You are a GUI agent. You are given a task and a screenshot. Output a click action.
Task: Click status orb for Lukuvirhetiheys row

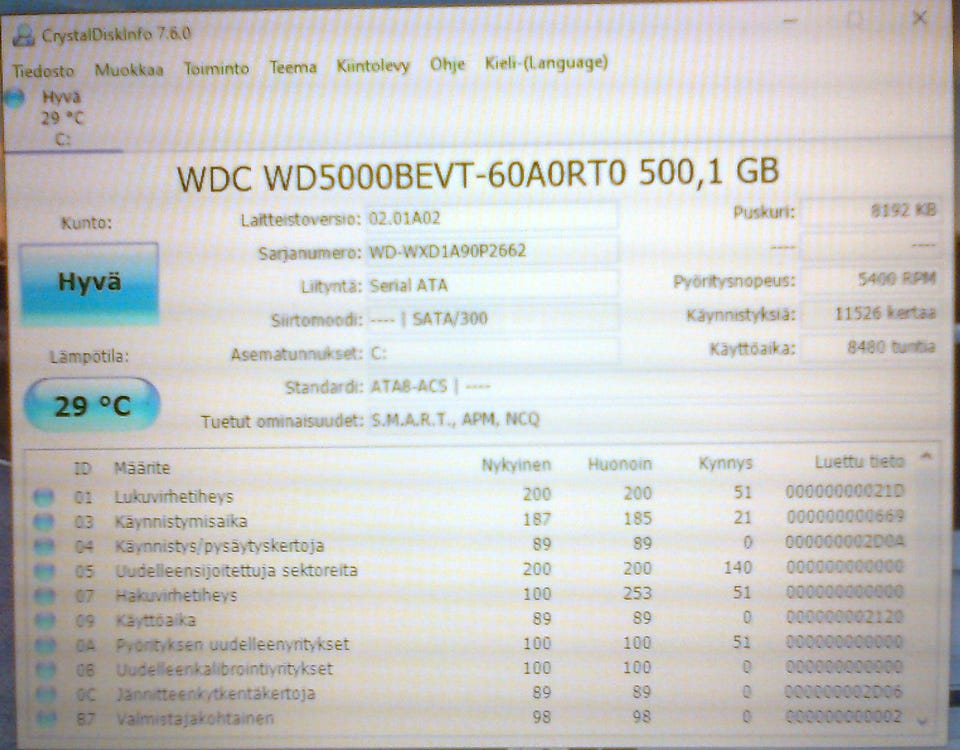click(43, 497)
